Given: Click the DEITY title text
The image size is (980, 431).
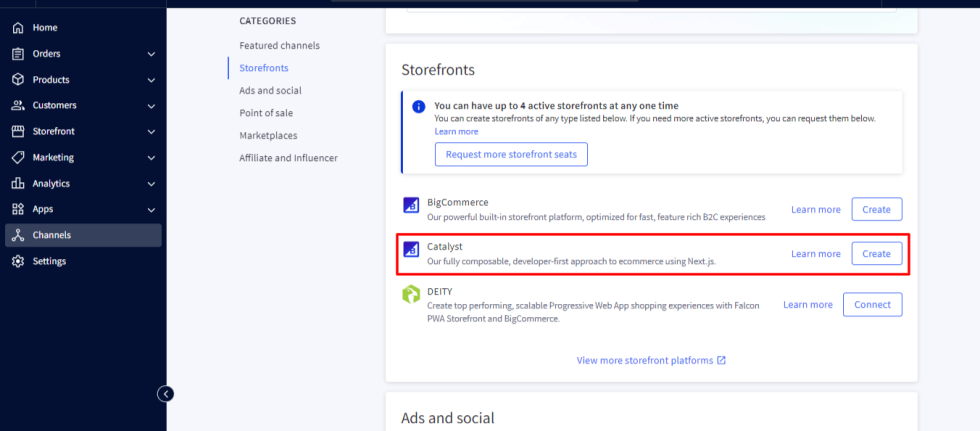Looking at the screenshot, I should point(439,292).
